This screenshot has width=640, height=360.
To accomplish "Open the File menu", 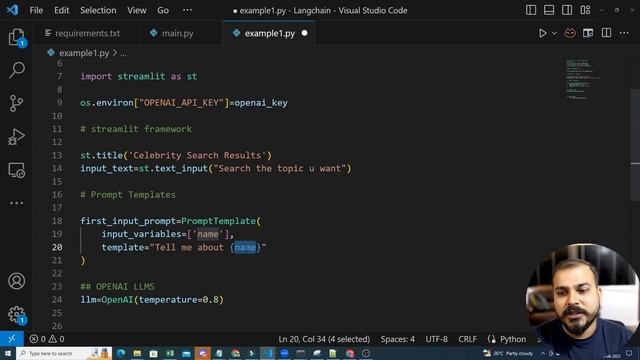I will coord(36,10).
